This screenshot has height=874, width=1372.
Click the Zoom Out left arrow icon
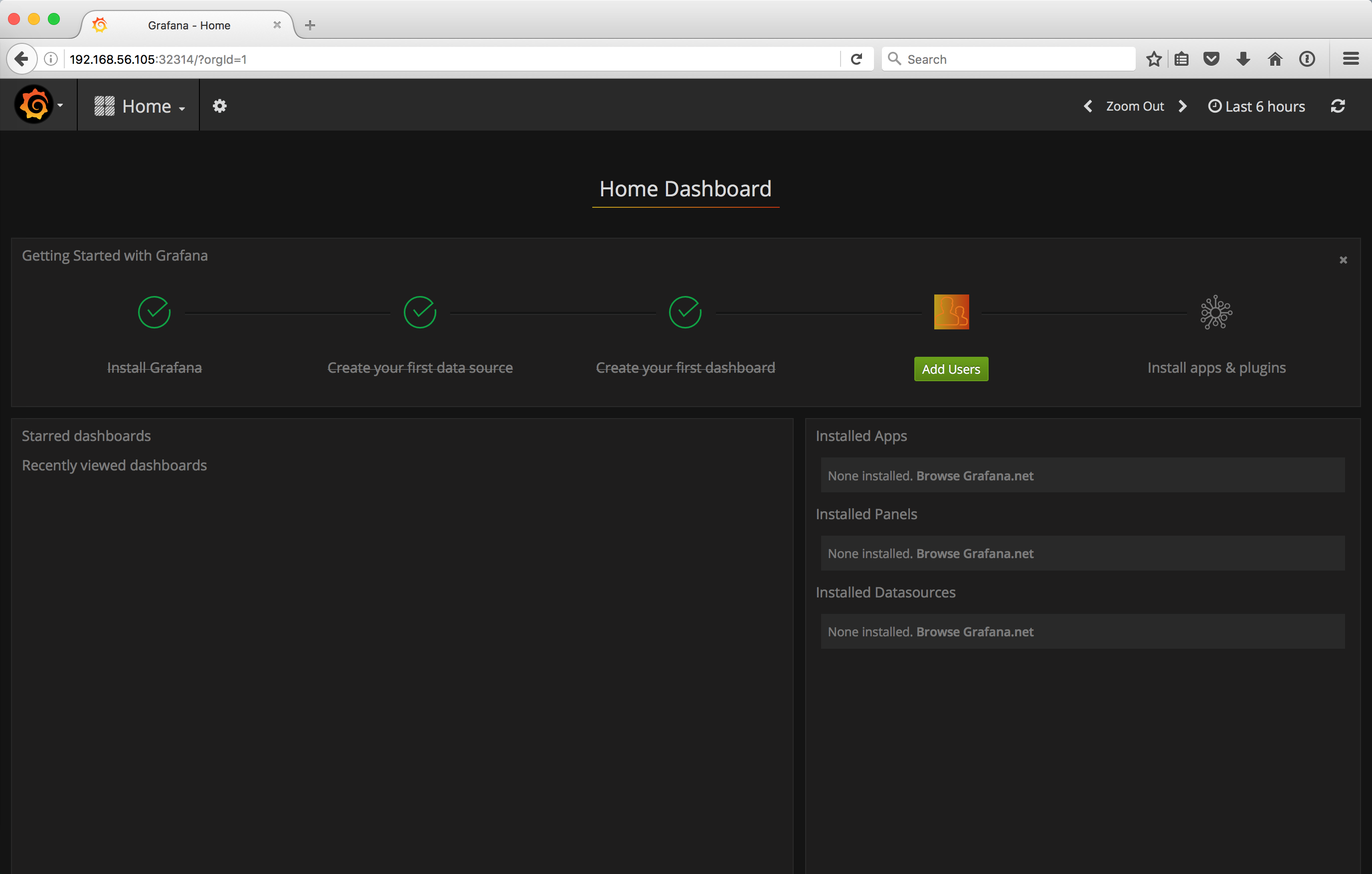pyautogui.click(x=1088, y=106)
